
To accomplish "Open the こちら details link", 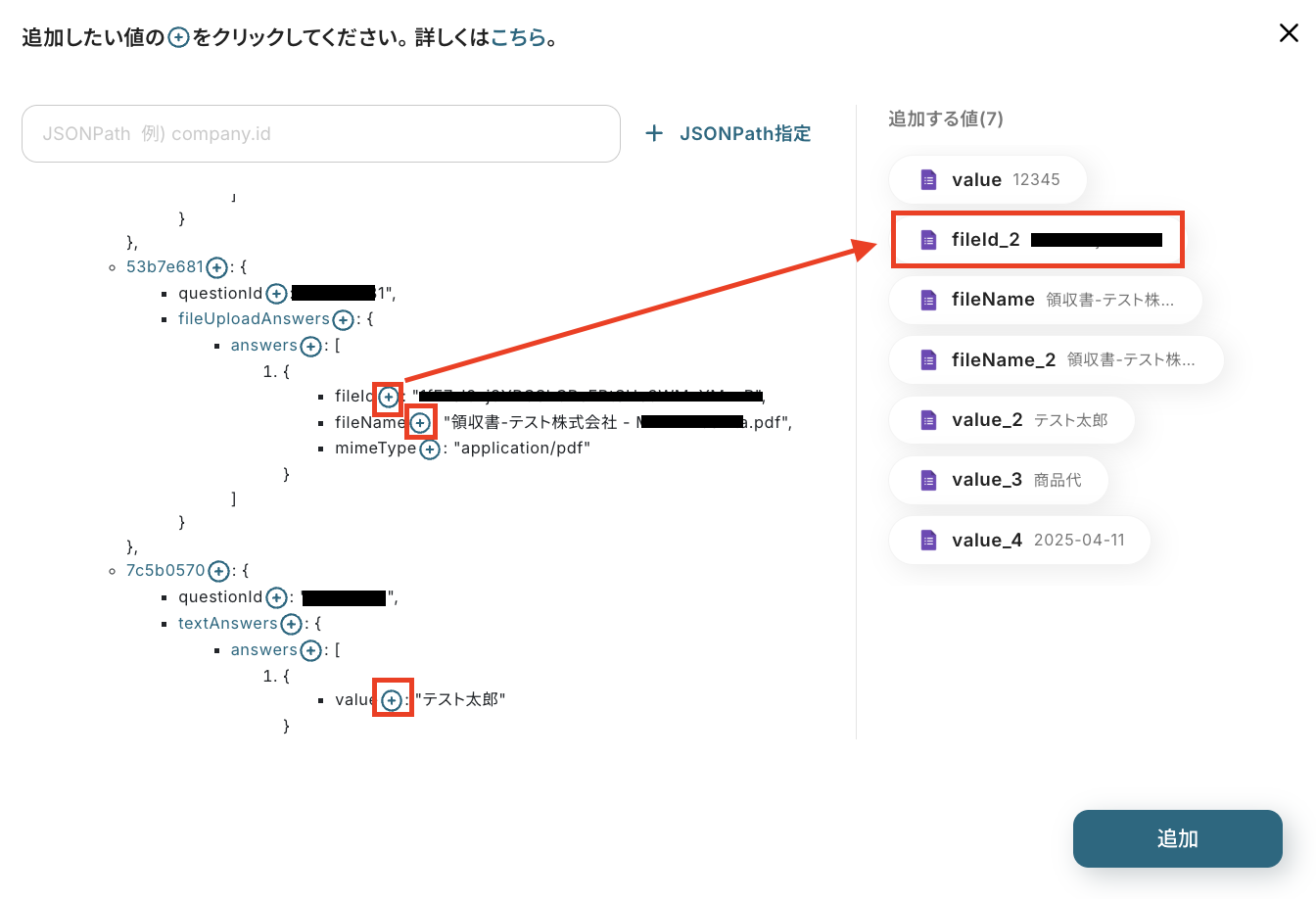I will (518, 38).
